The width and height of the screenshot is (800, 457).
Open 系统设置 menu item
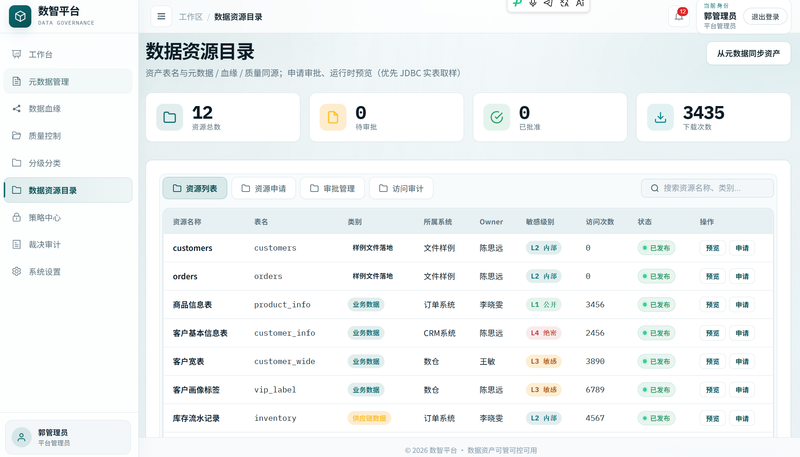(68, 271)
